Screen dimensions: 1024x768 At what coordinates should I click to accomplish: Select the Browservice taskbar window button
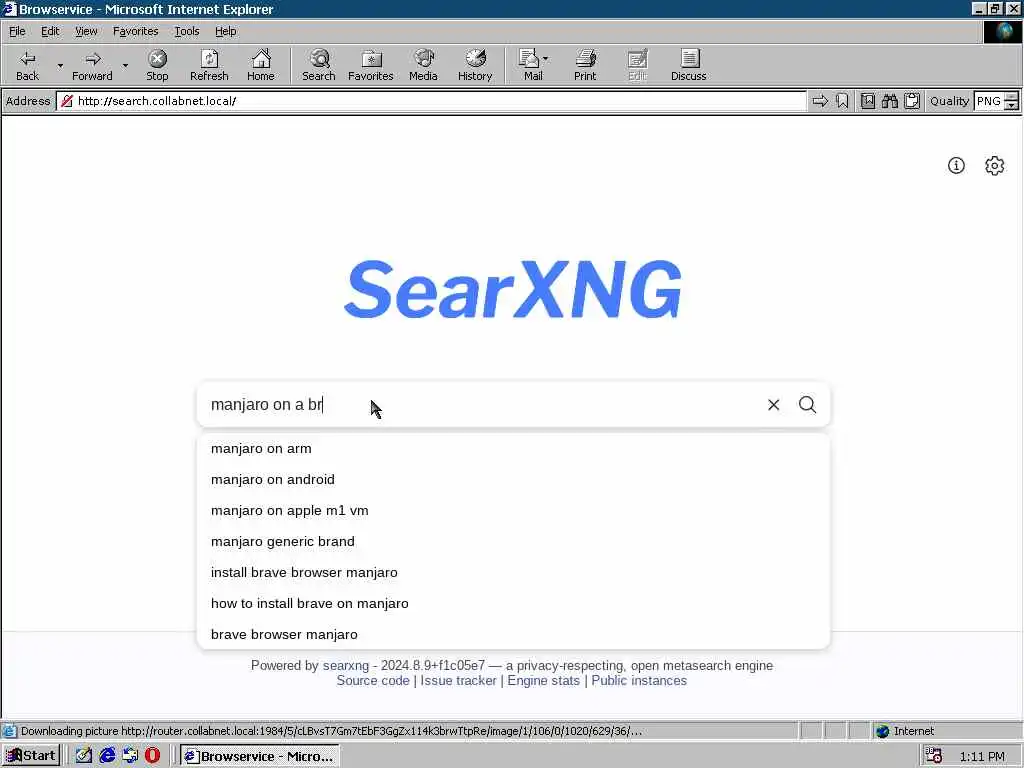[259, 756]
